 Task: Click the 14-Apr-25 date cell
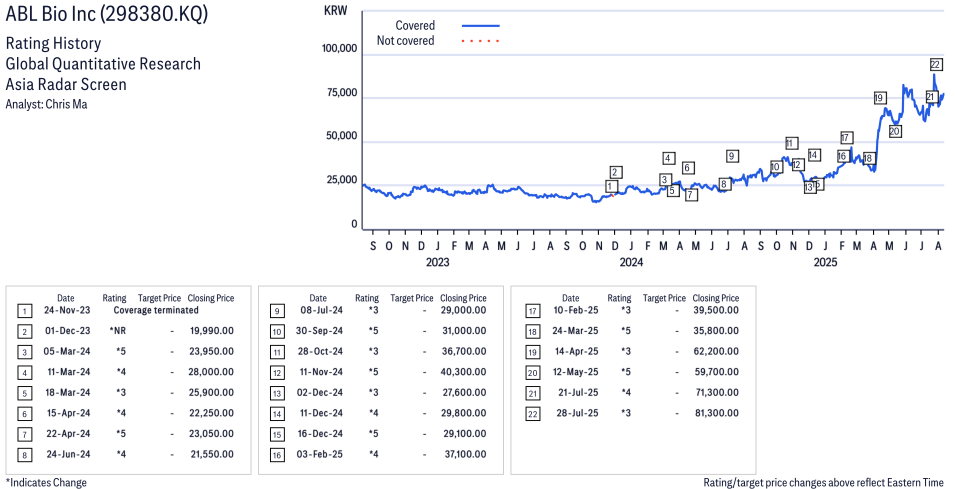576,351
